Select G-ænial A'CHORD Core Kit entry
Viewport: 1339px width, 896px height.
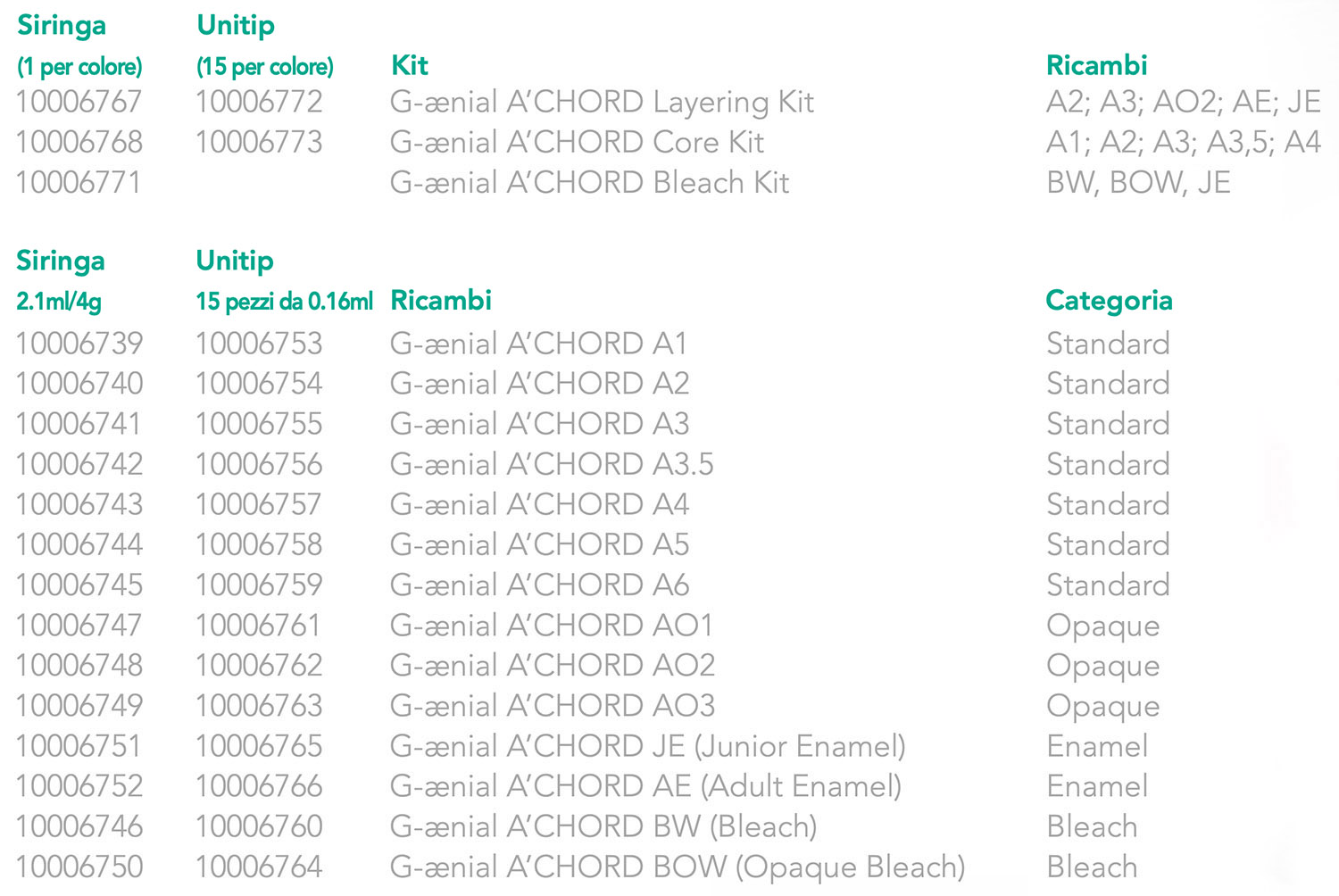[x=577, y=143]
